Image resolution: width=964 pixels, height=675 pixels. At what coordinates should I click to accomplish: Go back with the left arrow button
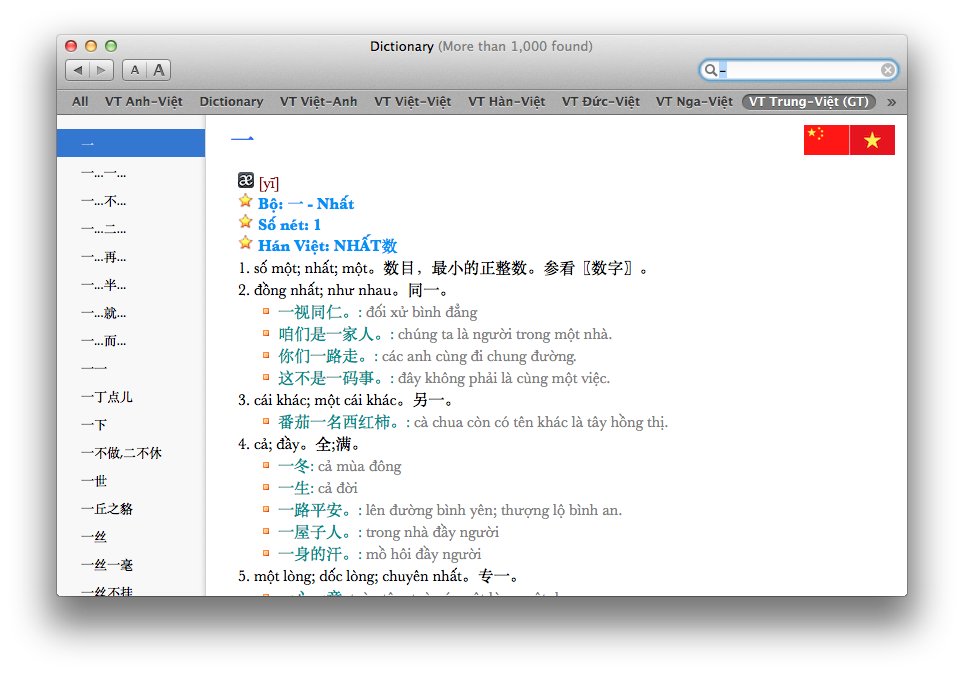tap(77, 70)
